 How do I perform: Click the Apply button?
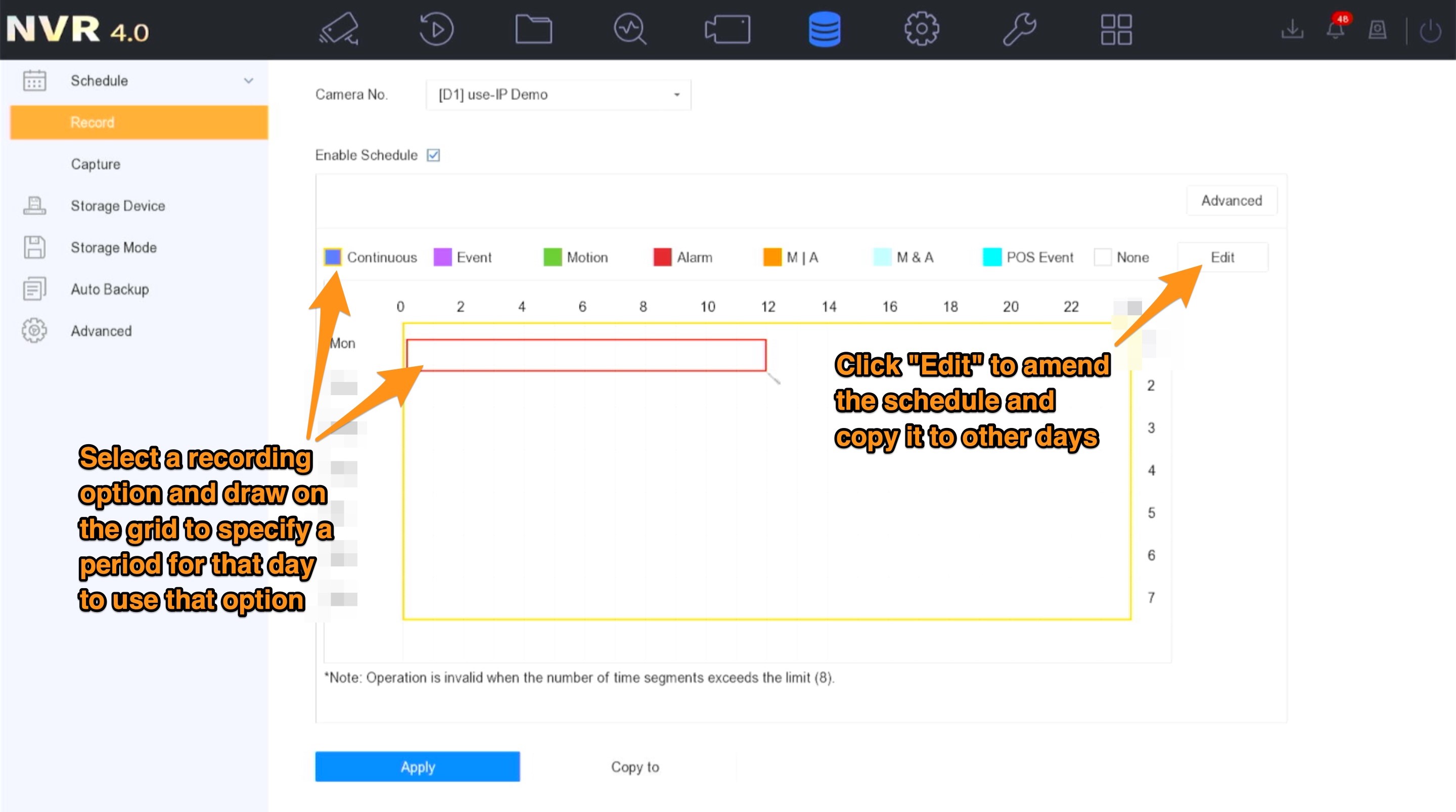[x=417, y=767]
